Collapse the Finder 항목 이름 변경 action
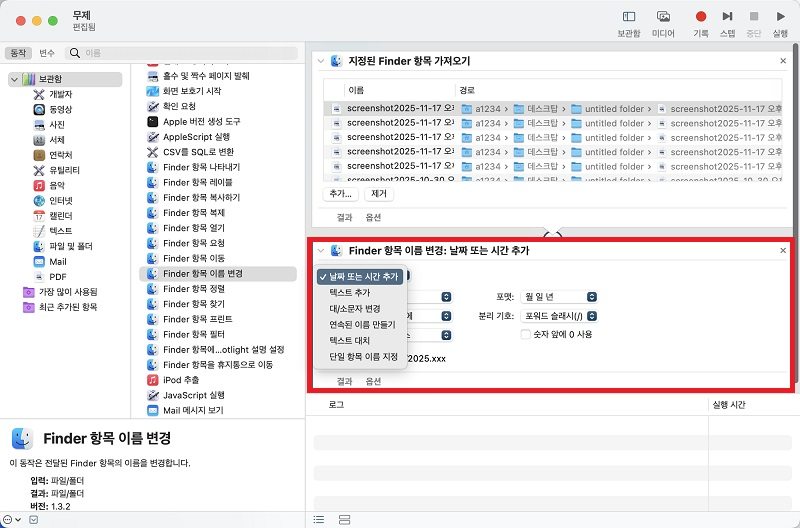800x528 pixels. coord(321,250)
